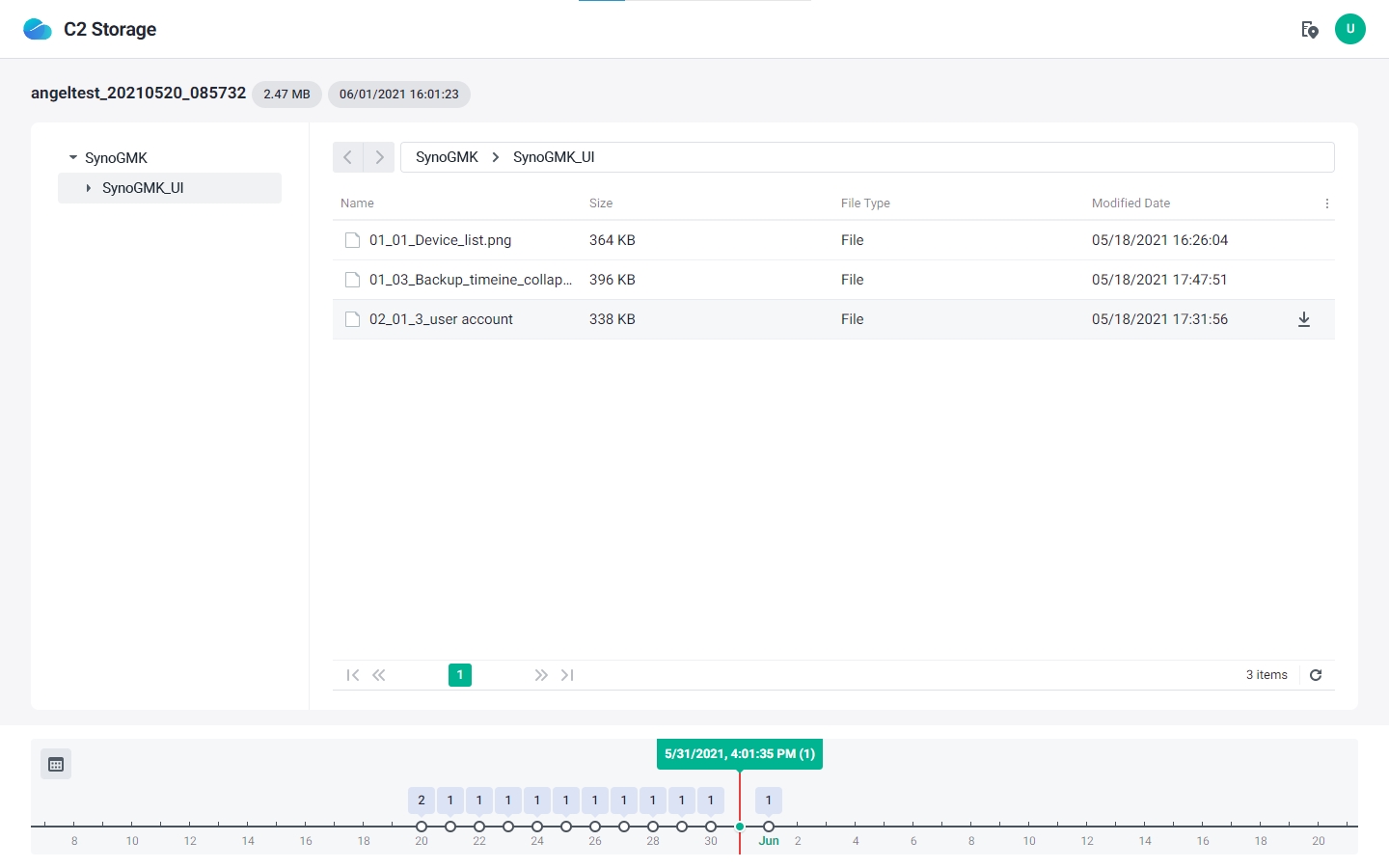Open the column options three-dot menu

coord(1327,203)
